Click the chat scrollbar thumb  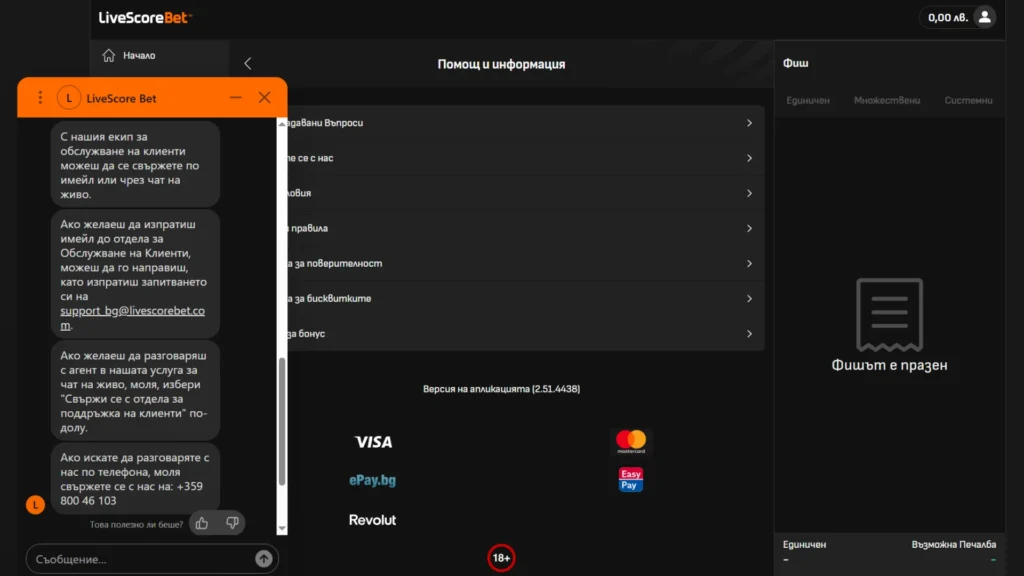coord(282,422)
